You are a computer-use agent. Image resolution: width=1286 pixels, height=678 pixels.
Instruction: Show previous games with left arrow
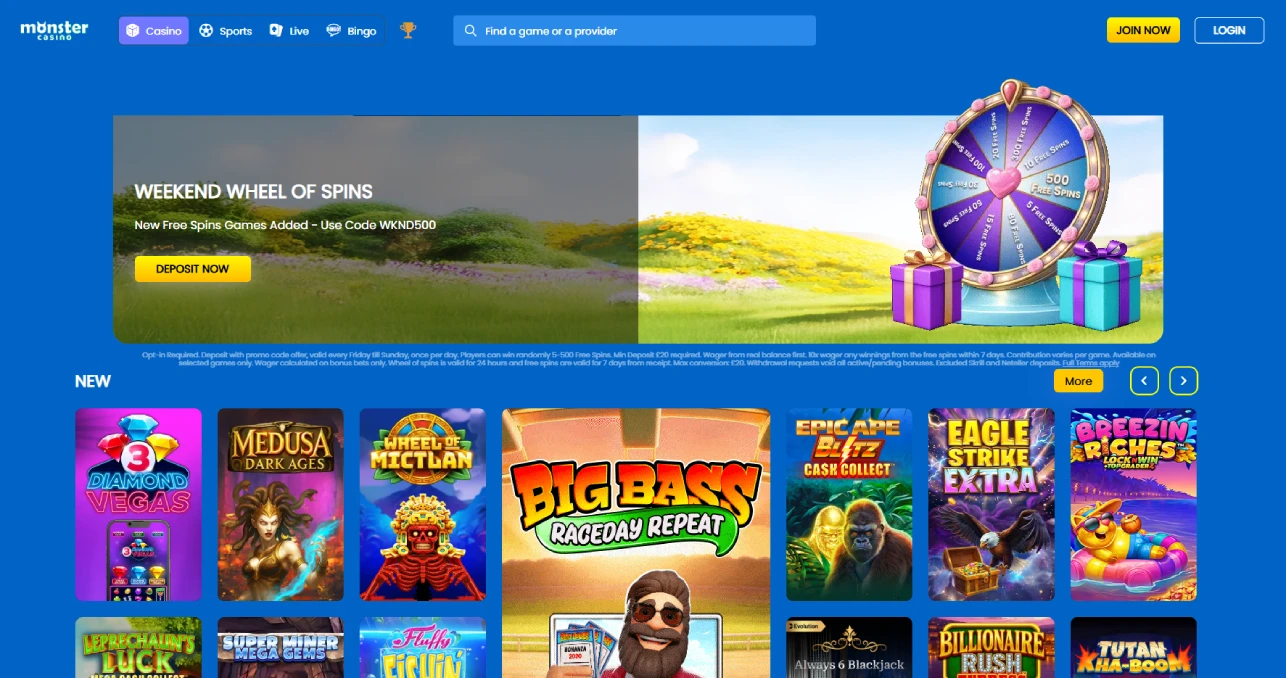(x=1145, y=380)
